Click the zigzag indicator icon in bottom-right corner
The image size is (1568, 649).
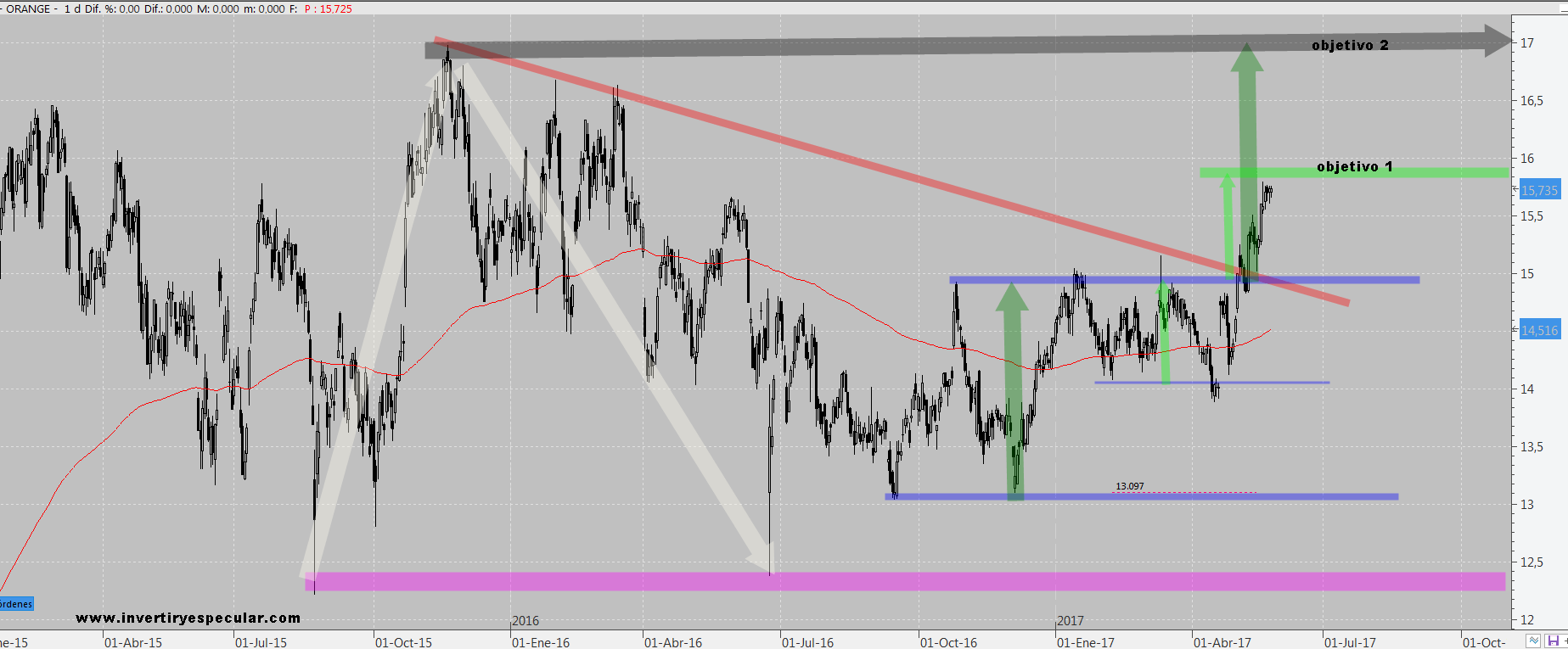tap(1533, 641)
